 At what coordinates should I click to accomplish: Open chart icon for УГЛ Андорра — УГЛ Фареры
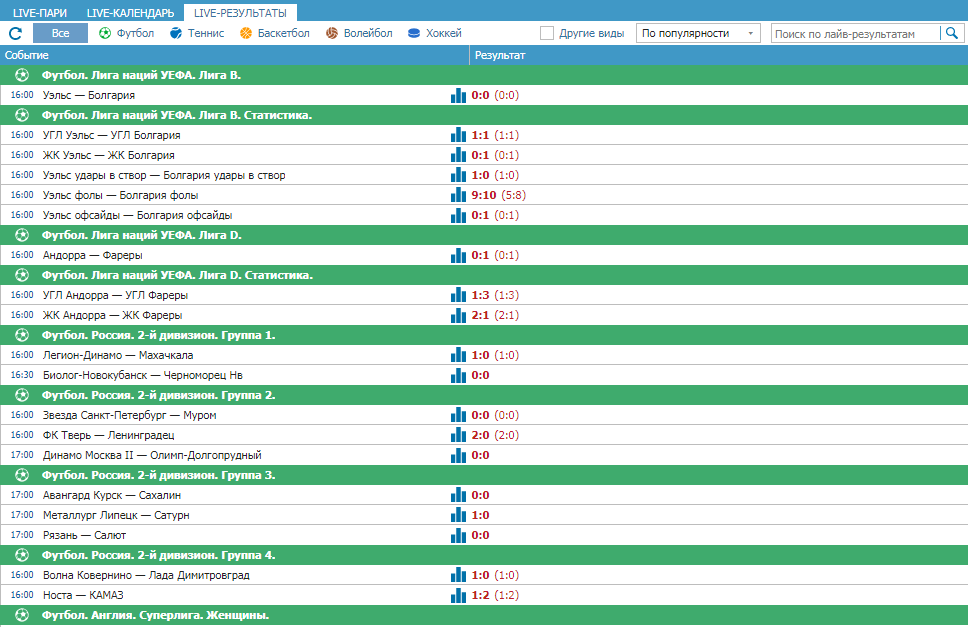tap(458, 295)
